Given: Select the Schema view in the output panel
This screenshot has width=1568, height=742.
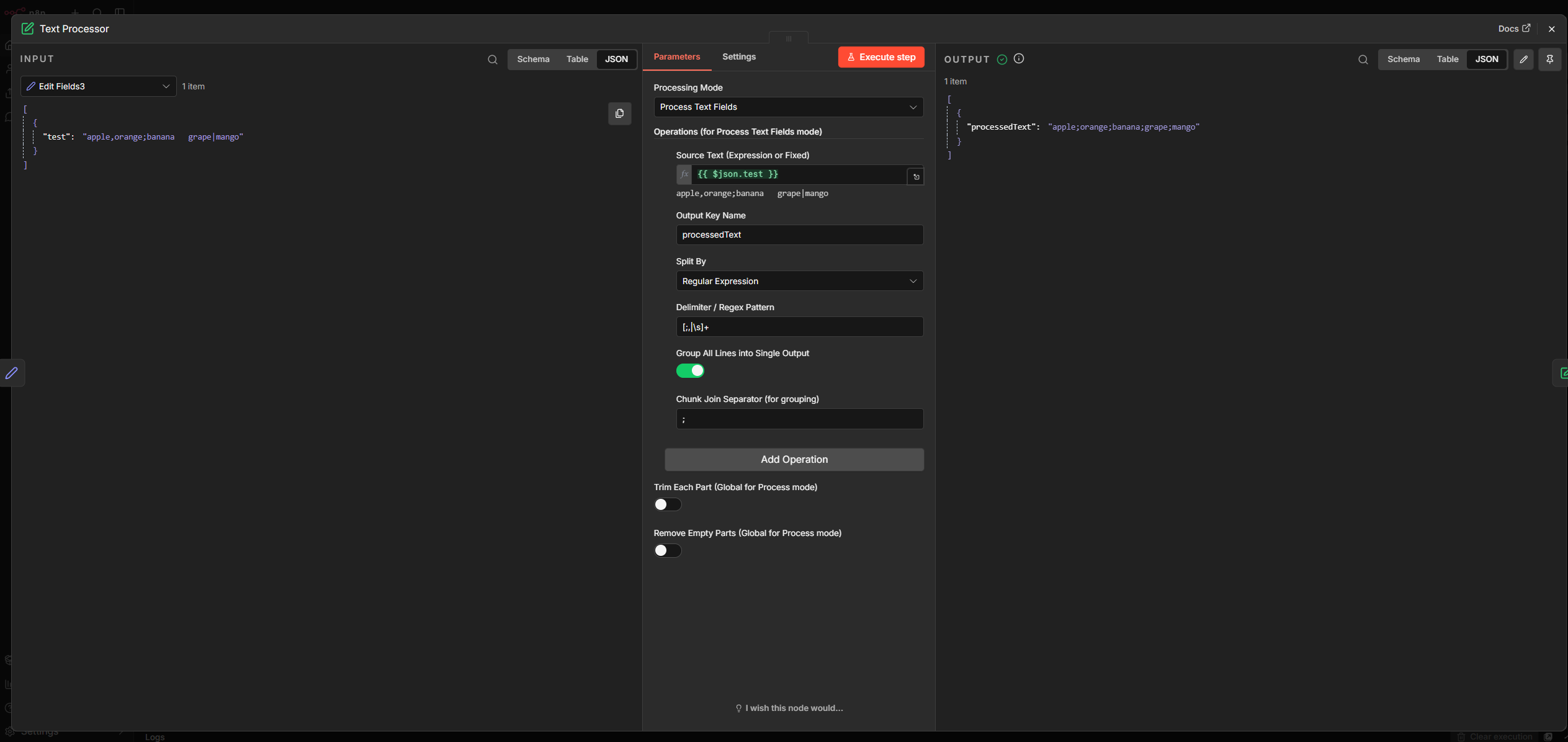Looking at the screenshot, I should point(1403,60).
